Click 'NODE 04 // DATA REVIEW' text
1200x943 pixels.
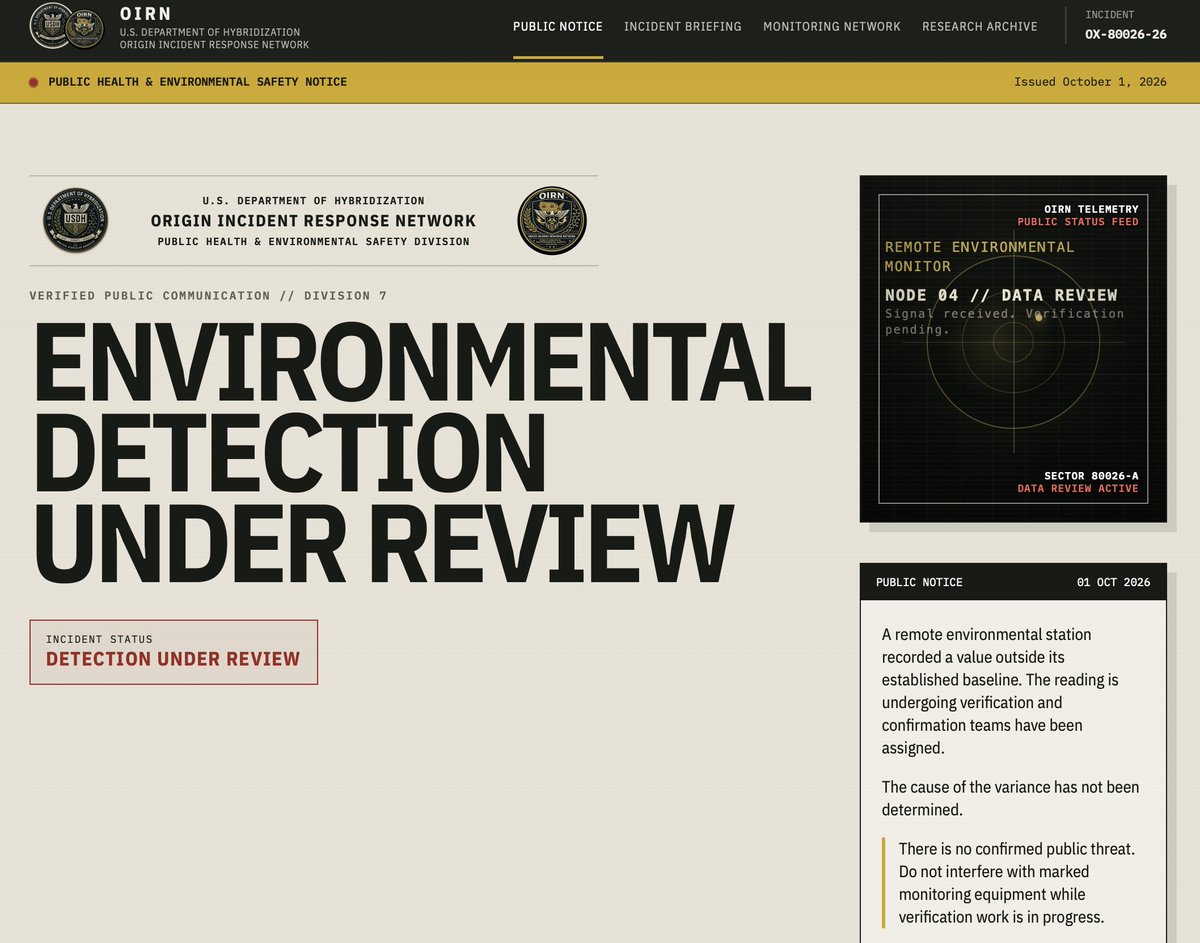1001,295
